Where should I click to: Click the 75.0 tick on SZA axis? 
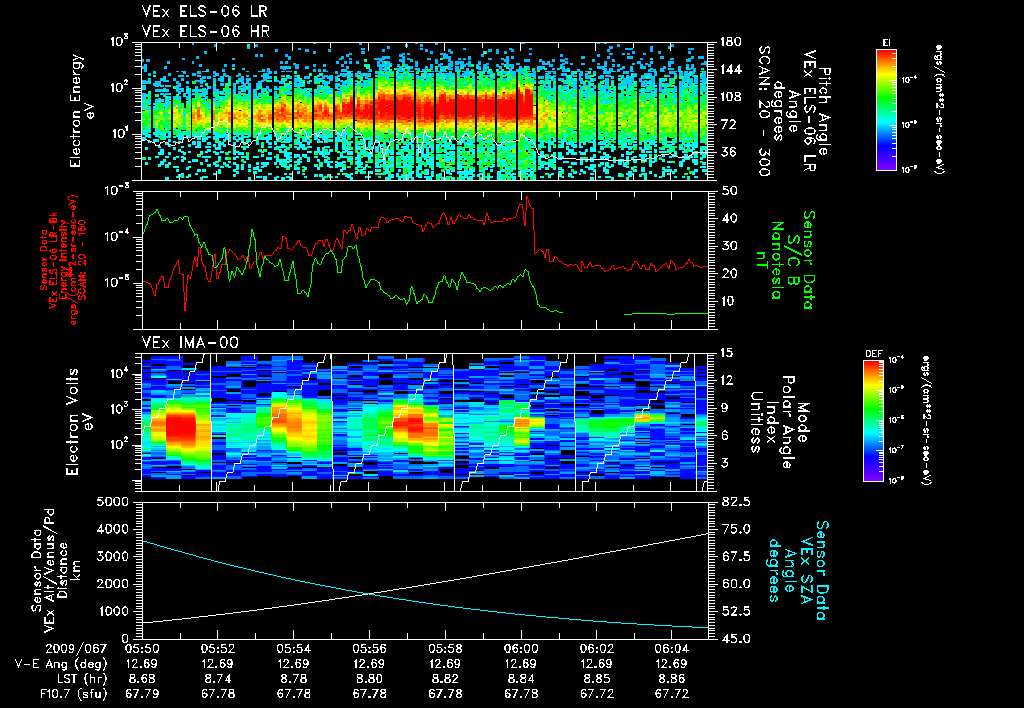pyautogui.click(x=737, y=530)
